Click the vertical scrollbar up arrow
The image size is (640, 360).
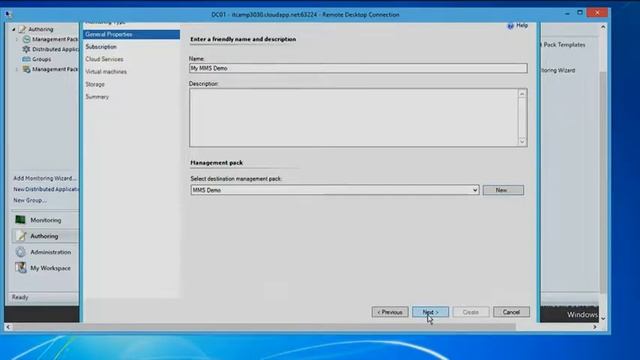pos(603,27)
